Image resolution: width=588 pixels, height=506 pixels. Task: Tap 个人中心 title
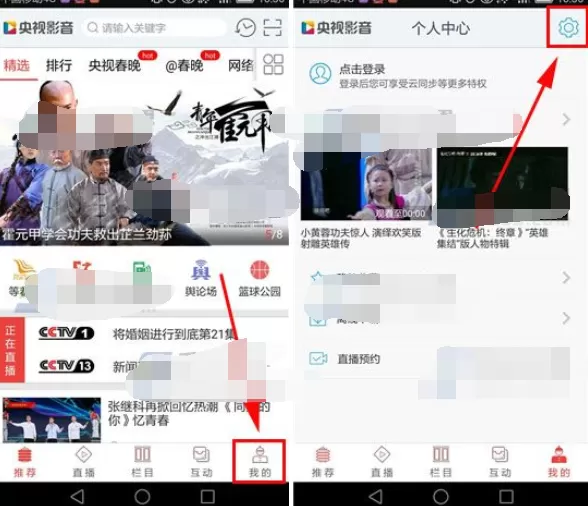point(441,28)
